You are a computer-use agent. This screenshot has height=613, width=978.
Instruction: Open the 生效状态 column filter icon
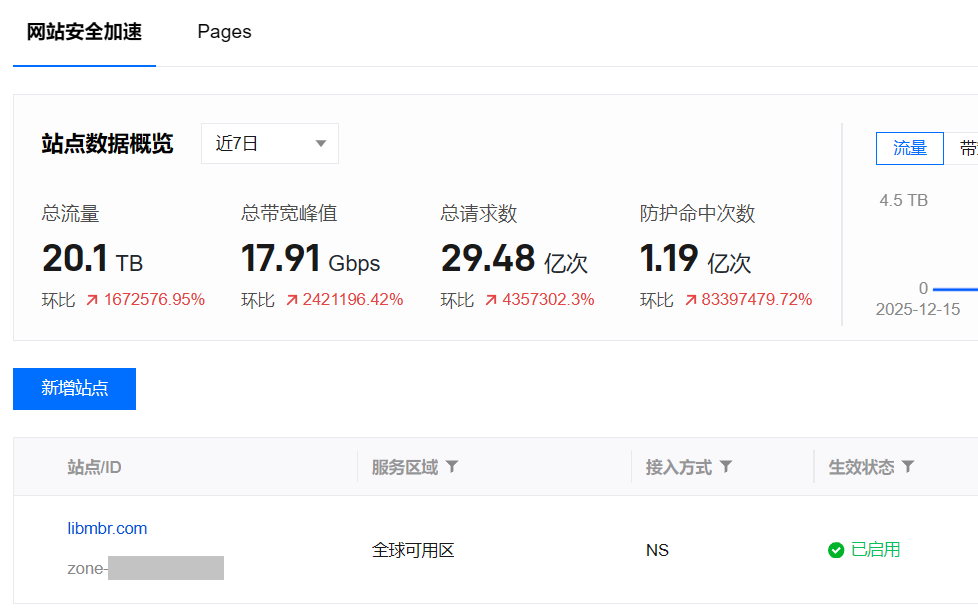pyautogui.click(x=908, y=467)
